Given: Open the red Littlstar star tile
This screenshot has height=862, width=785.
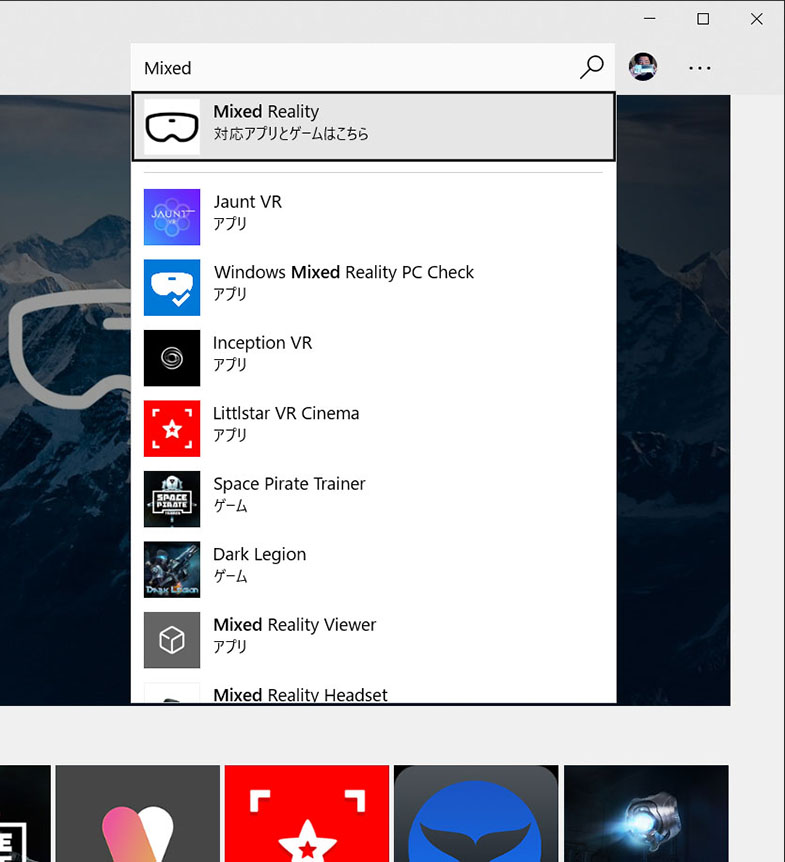Looking at the screenshot, I should click(x=307, y=813).
